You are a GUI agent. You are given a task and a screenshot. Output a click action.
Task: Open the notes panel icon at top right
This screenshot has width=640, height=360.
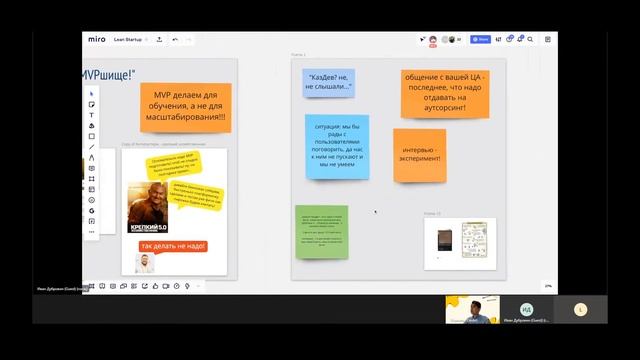[x=548, y=39]
